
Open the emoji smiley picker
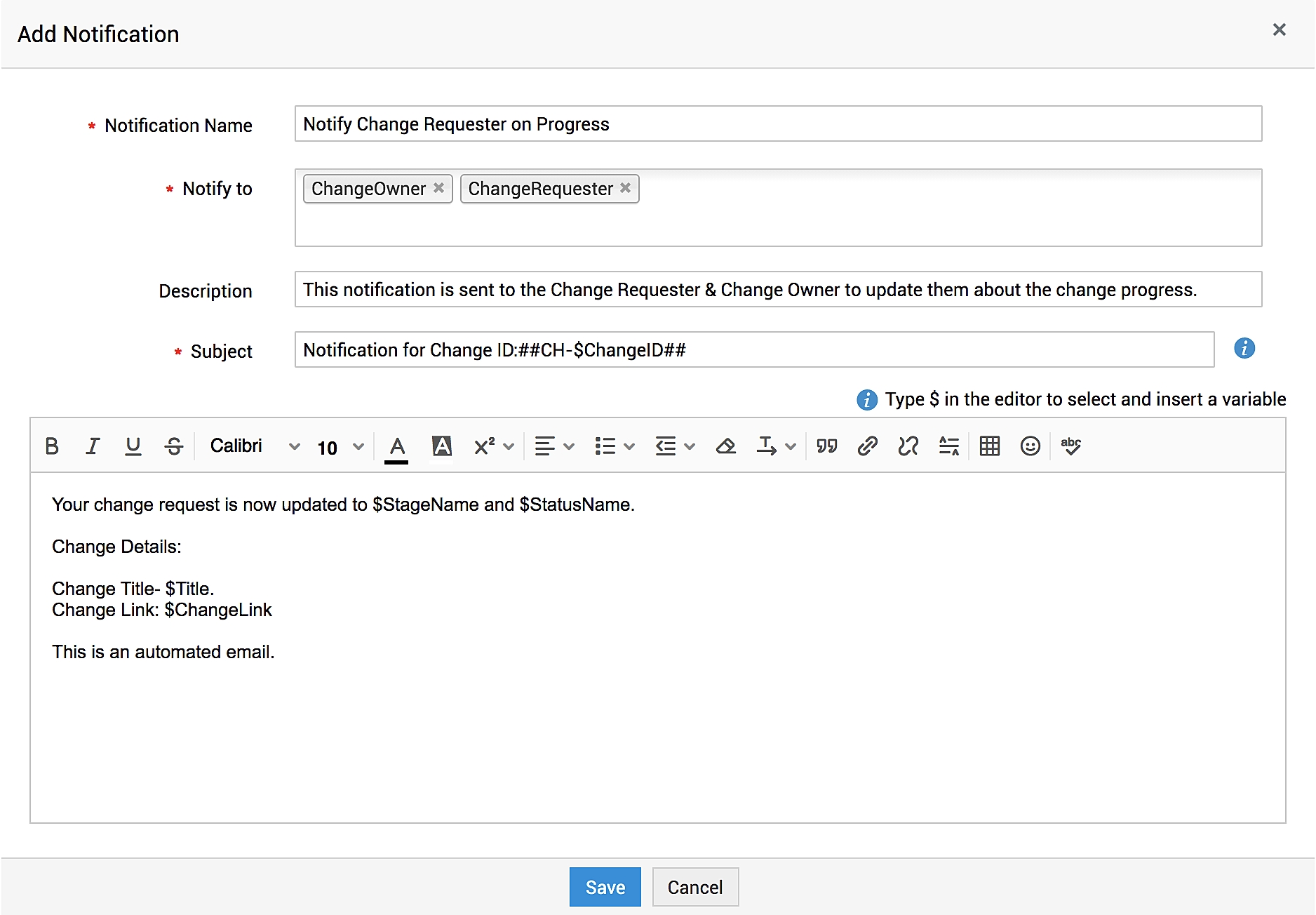click(x=1030, y=446)
